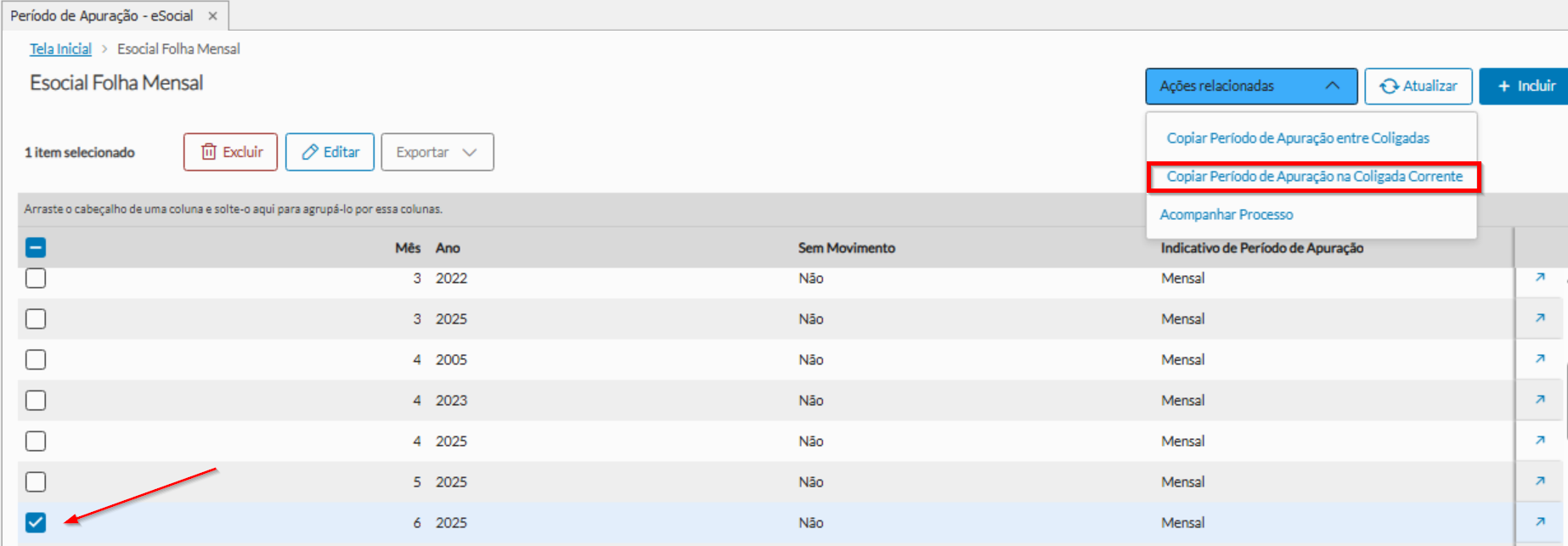Sort by the Sem Movimento column header
Screen dimensions: 1568x546
(846, 248)
